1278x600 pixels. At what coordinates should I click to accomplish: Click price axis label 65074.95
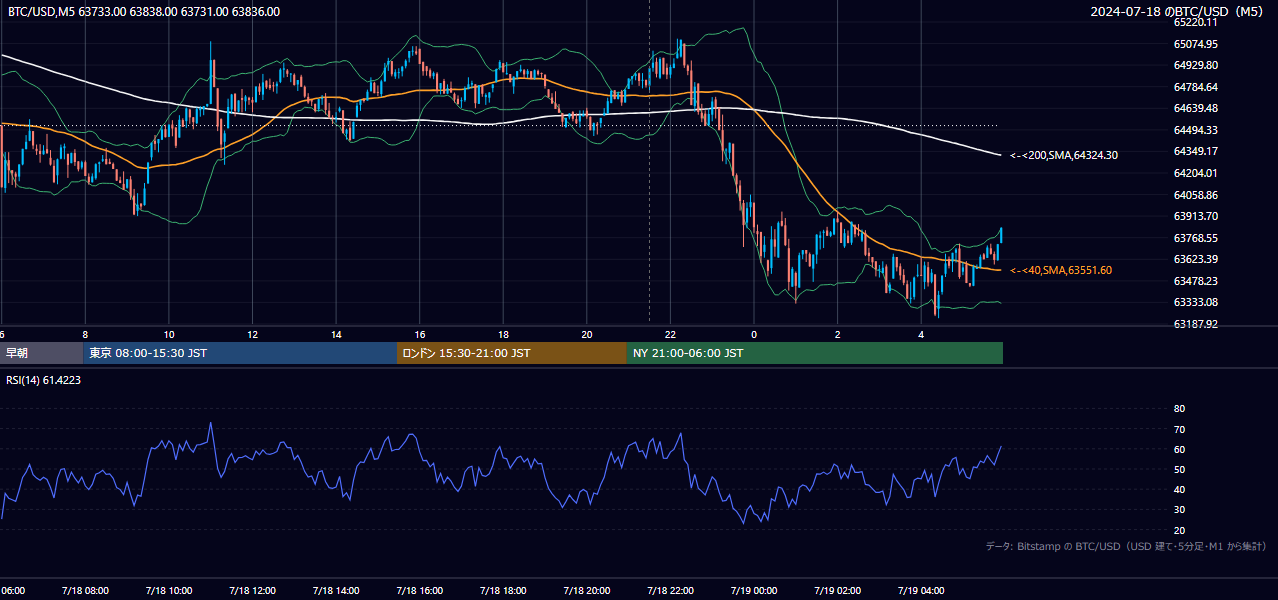pos(1196,44)
